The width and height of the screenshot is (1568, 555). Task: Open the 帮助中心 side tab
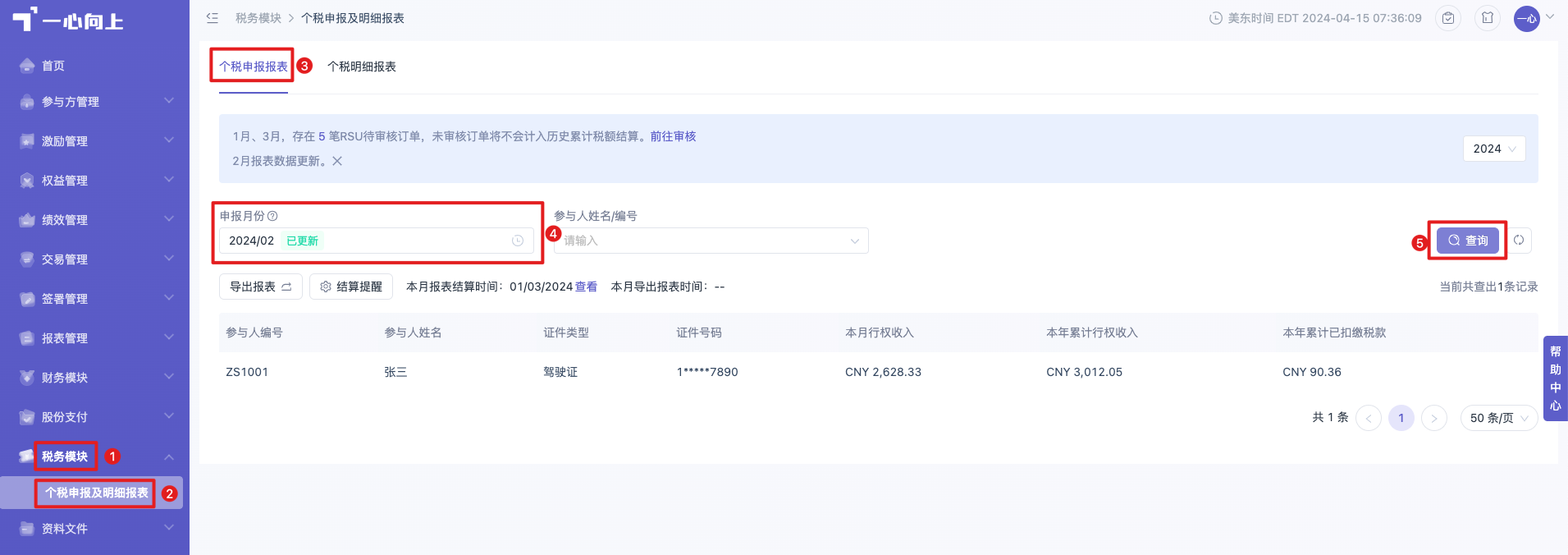point(1556,378)
